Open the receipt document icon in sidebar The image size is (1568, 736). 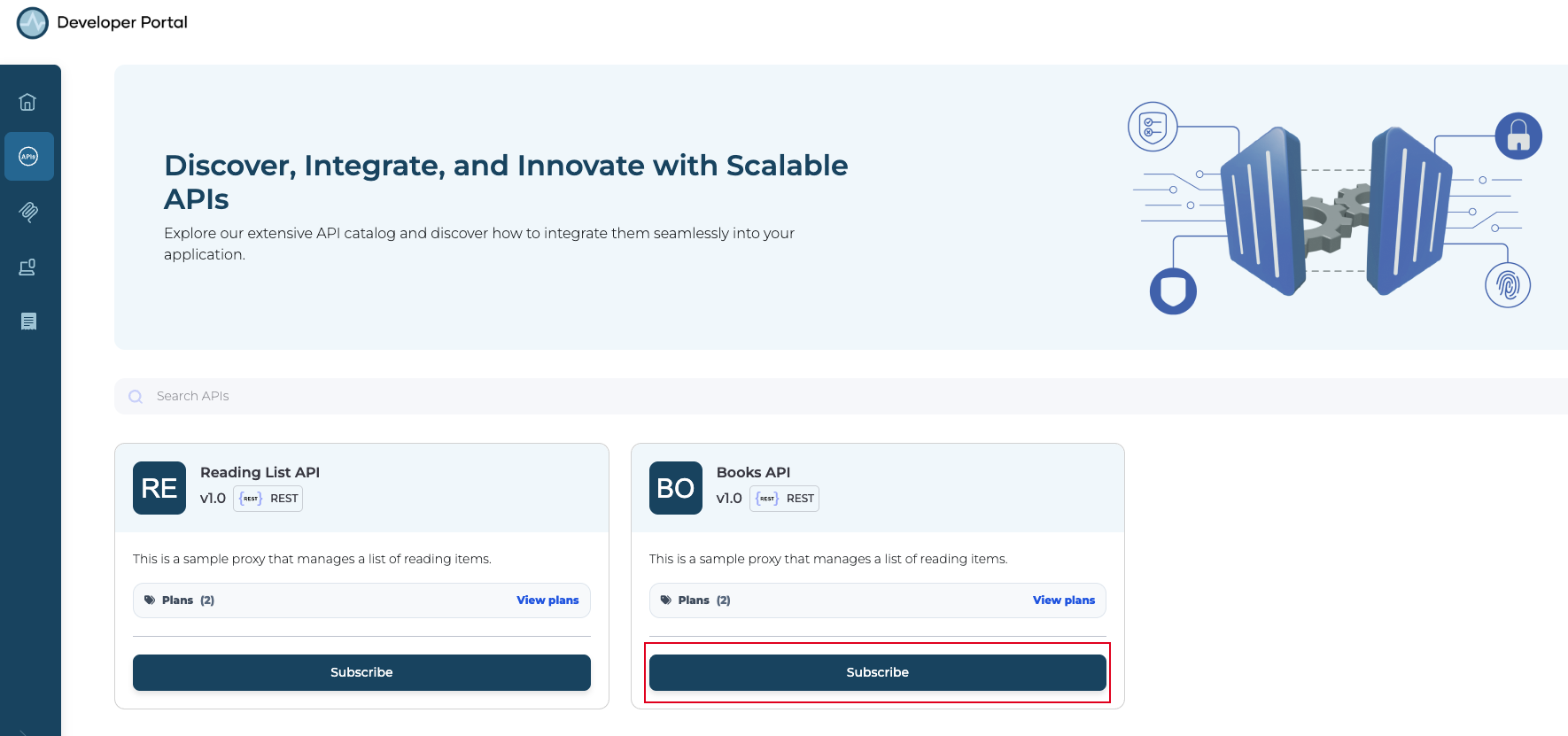(x=28, y=322)
